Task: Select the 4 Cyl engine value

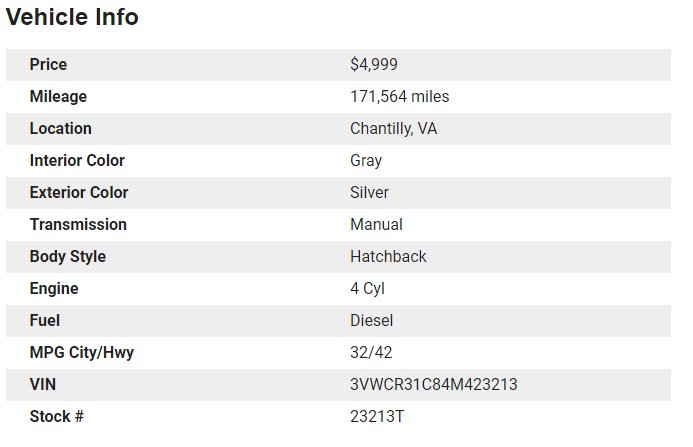Action: [367, 289]
